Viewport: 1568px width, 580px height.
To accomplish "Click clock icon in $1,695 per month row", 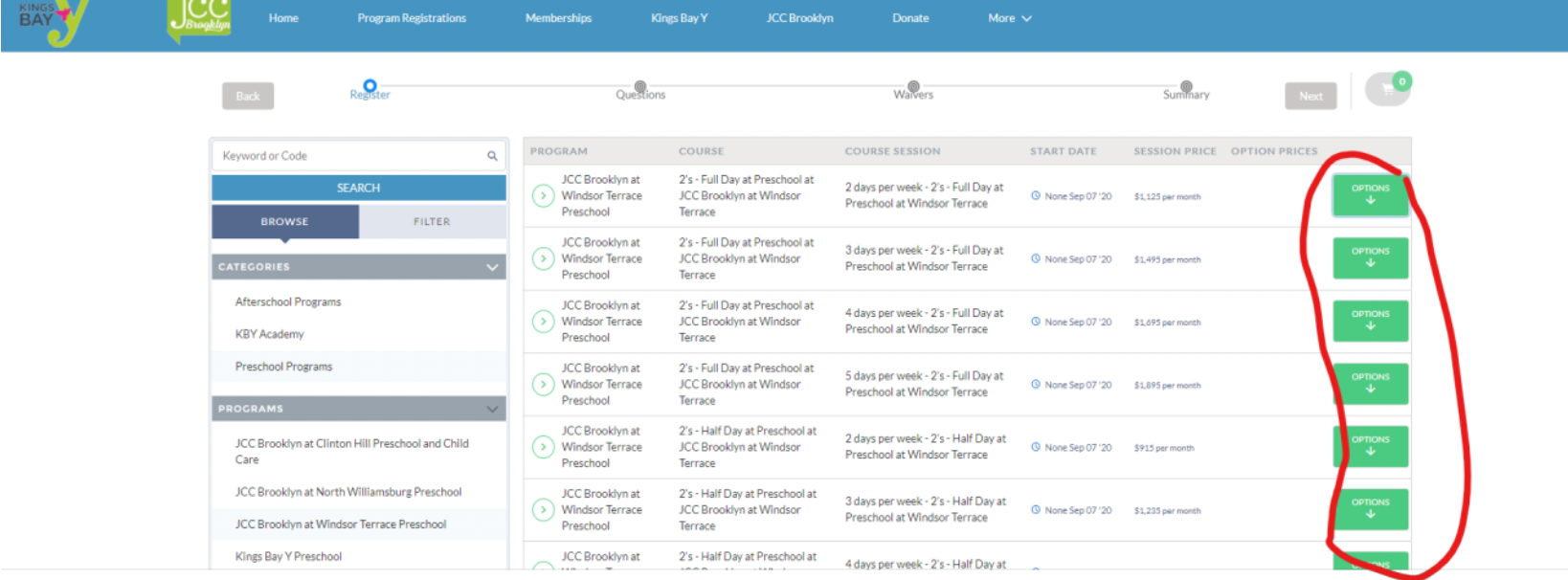I will pos(1036,322).
